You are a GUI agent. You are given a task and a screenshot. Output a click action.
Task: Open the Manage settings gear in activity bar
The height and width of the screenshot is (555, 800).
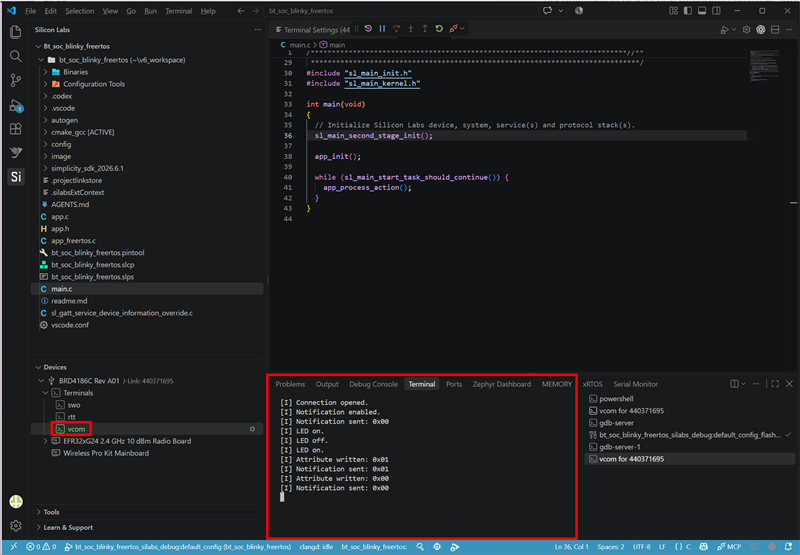pos(16,525)
